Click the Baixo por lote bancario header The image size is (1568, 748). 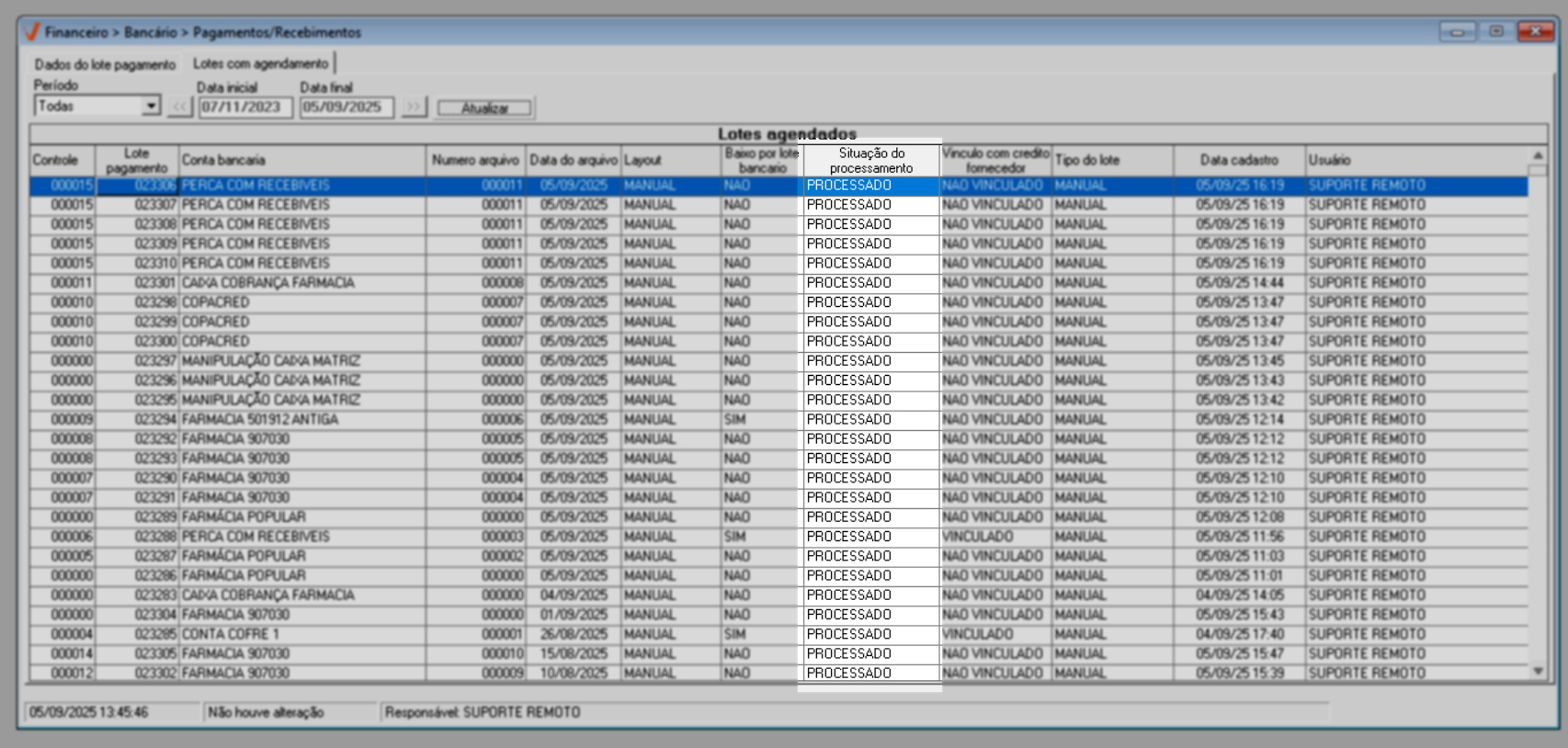(763, 160)
